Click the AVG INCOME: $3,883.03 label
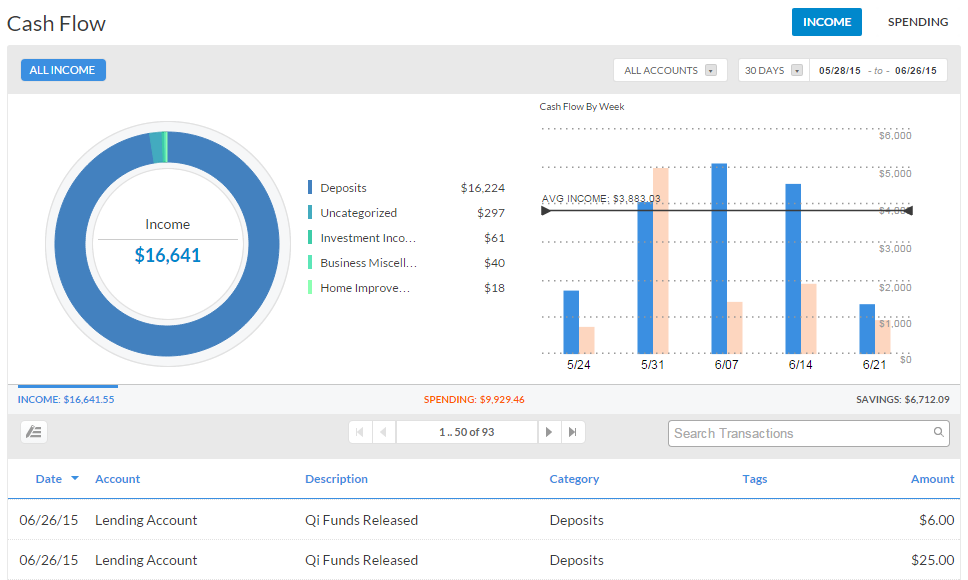 (601, 199)
